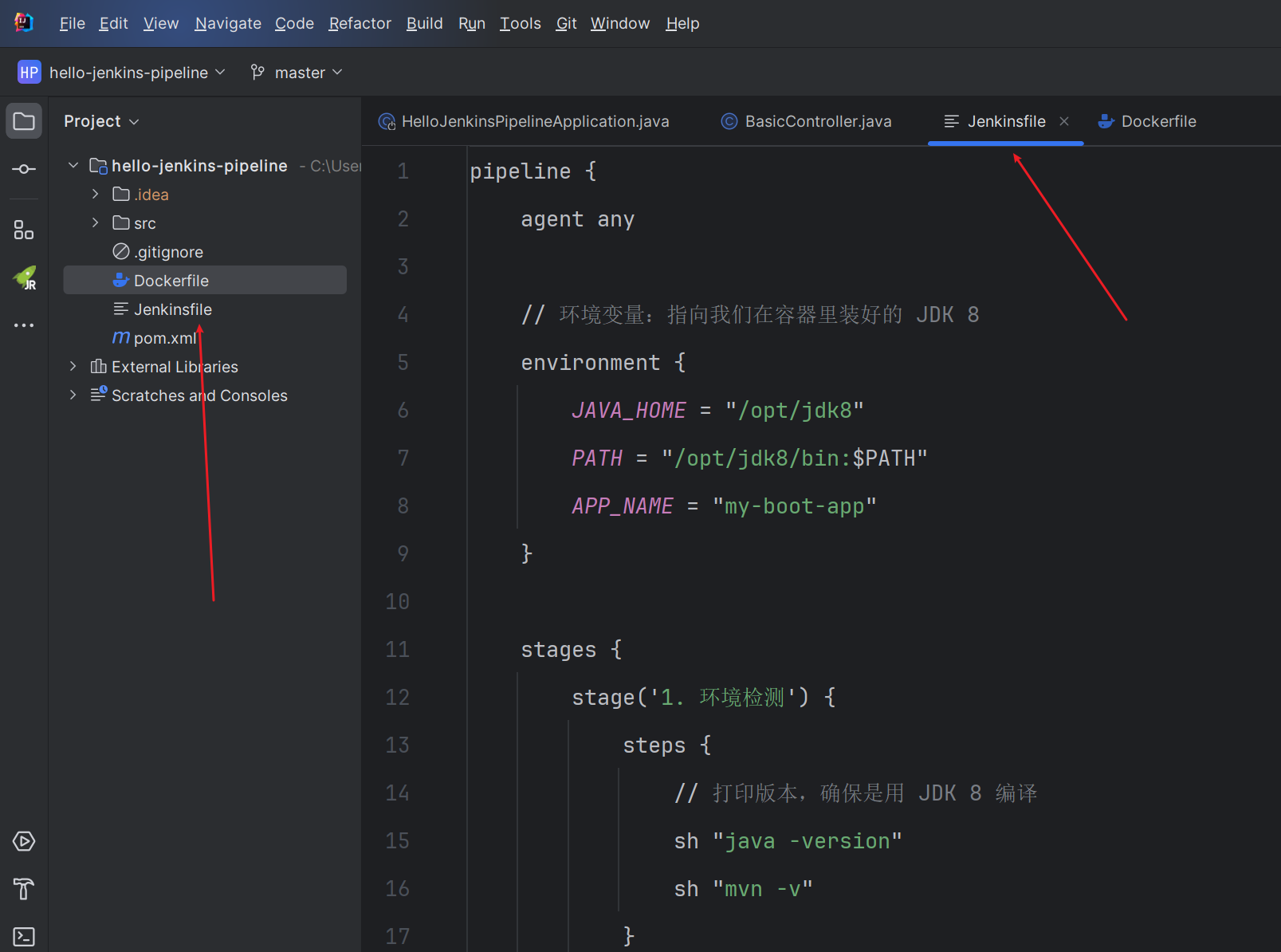Click the Git branch icon next to master
1281x952 pixels.
(257, 73)
